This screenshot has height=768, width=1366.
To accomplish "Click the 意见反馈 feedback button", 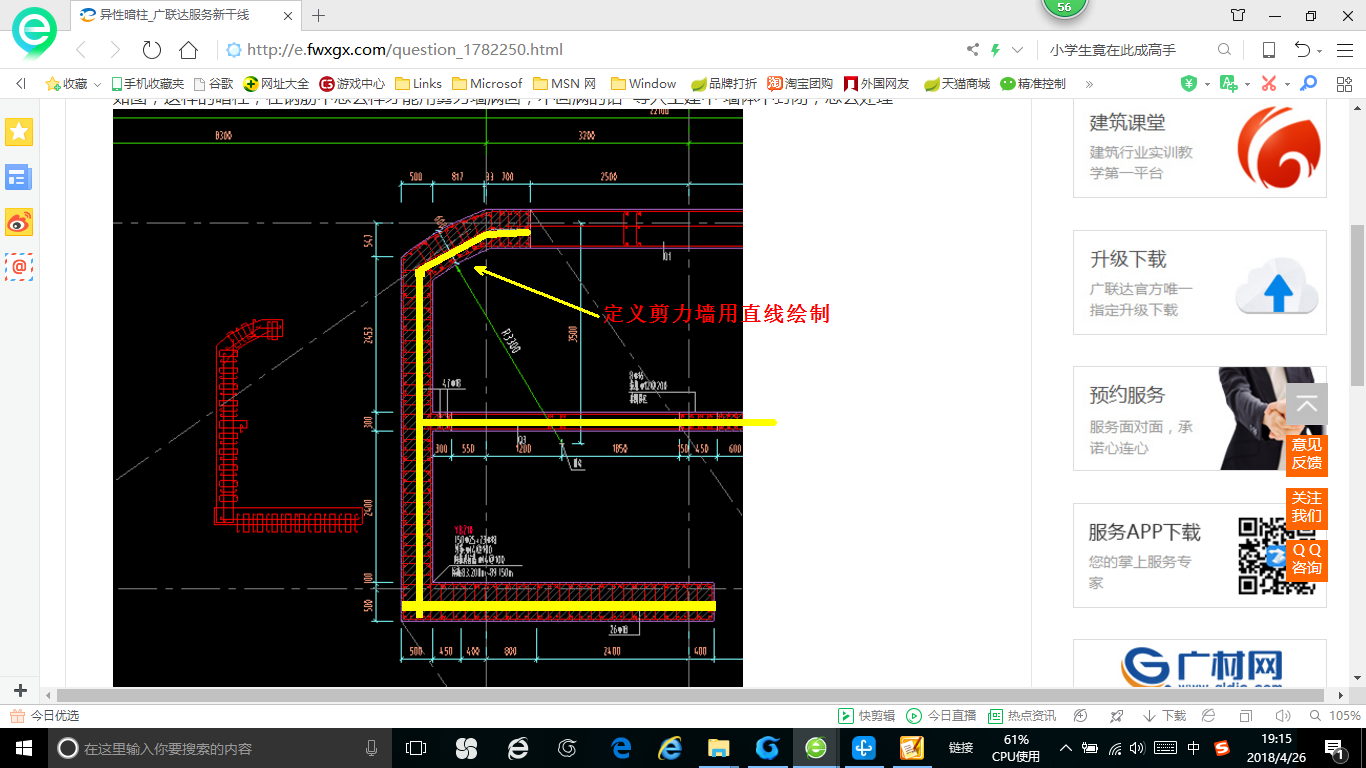I will point(1307,454).
